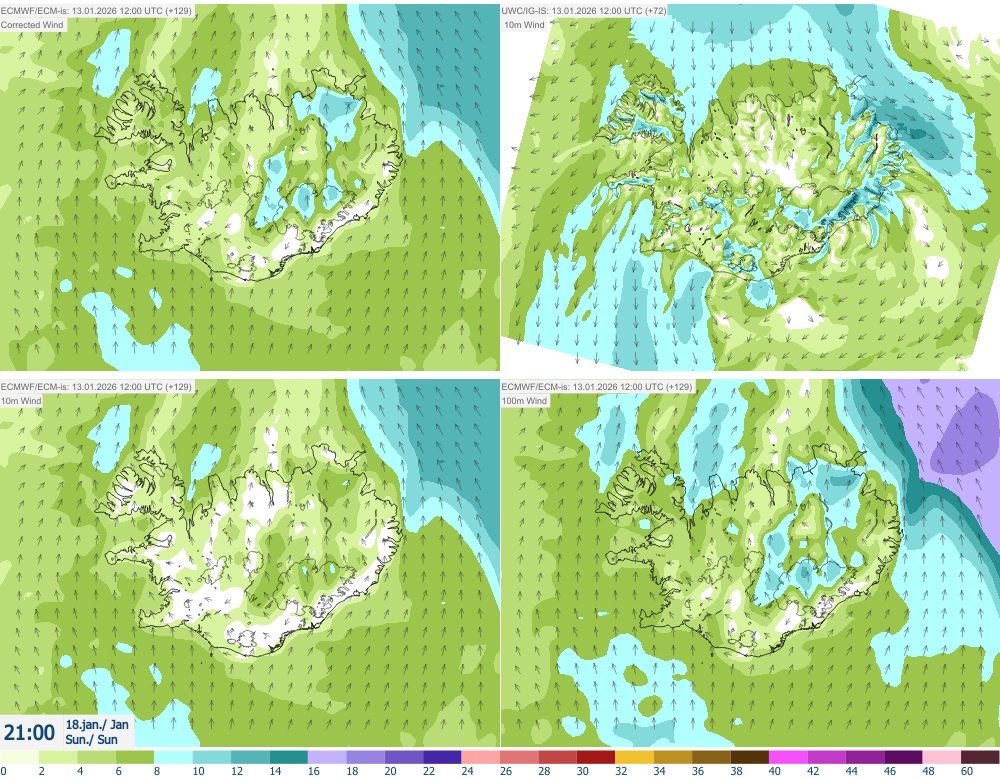
Task: Click the legend value '16'
Action: (x=313, y=771)
